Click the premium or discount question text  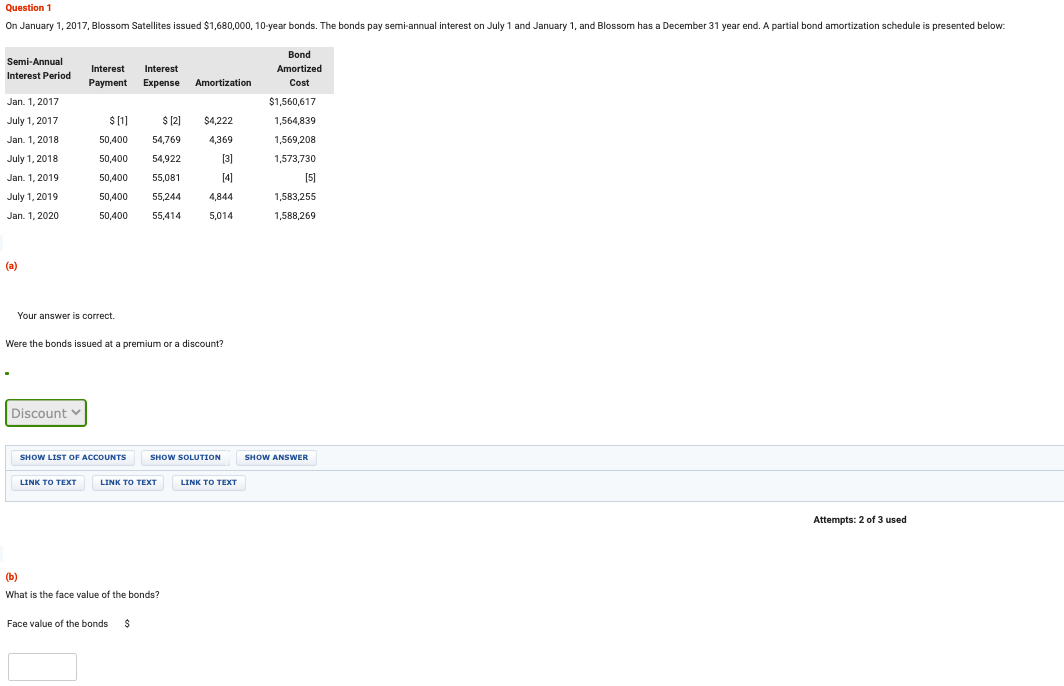tap(115, 344)
